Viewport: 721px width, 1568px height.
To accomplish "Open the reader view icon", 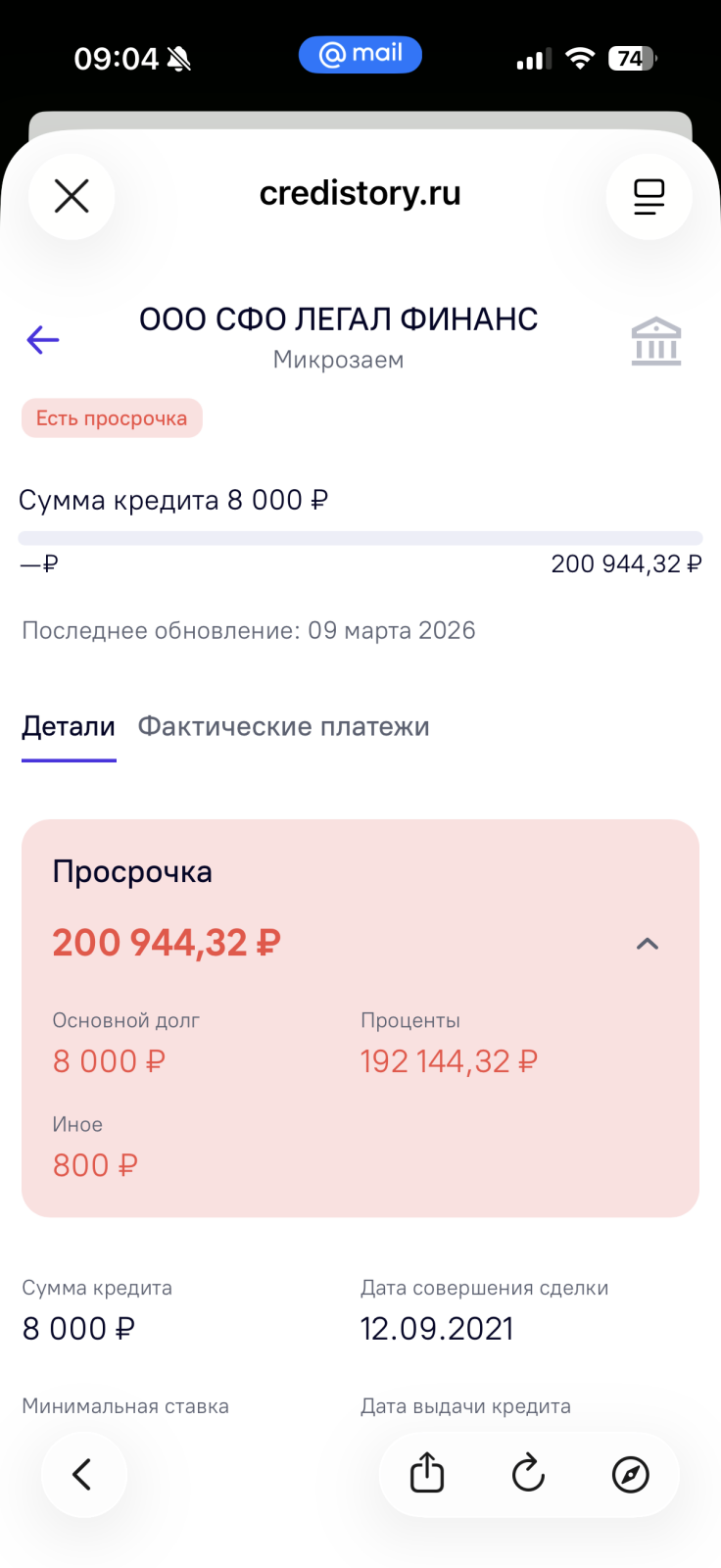I will pos(649,196).
